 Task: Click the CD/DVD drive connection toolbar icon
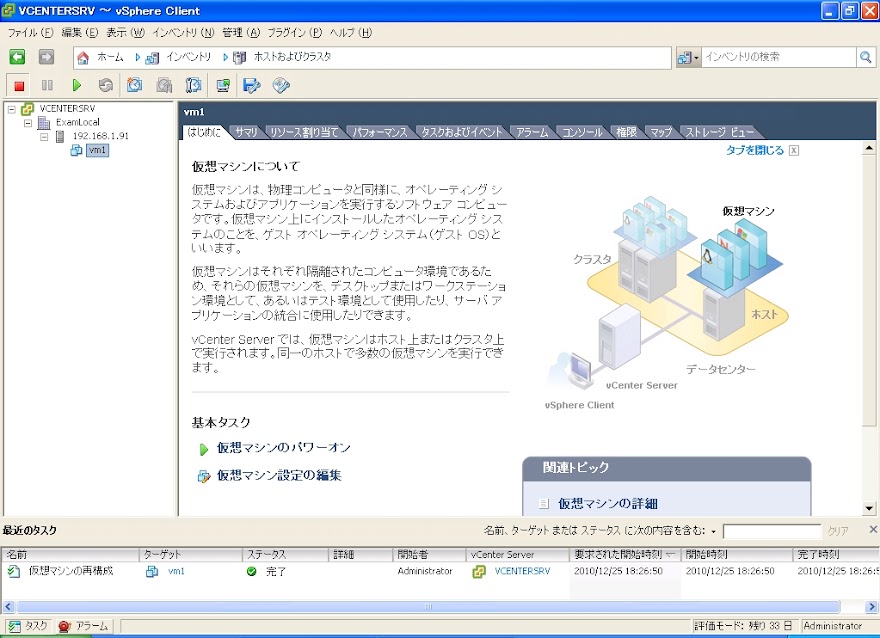pyautogui.click(x=281, y=85)
